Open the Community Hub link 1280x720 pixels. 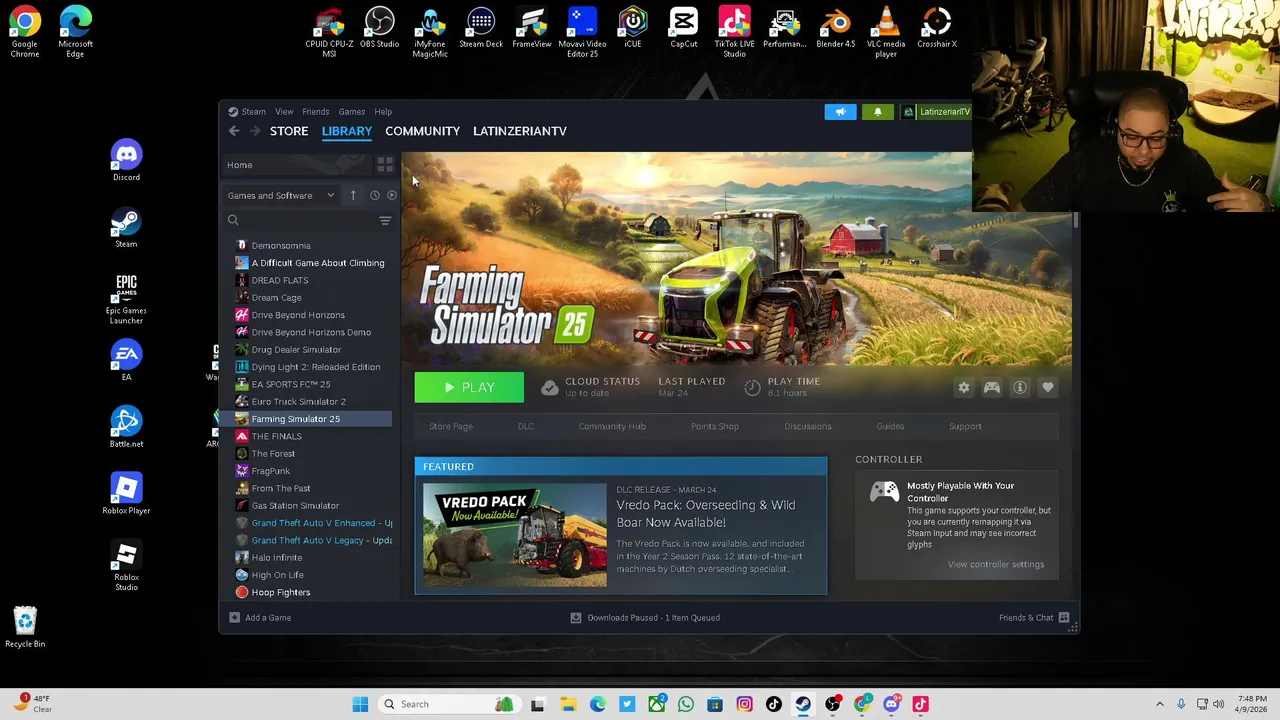point(612,427)
